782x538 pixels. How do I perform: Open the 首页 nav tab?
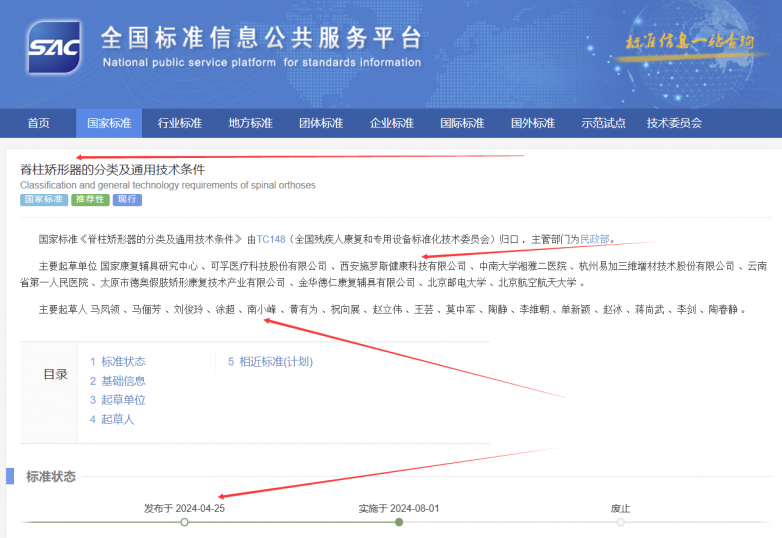tap(38, 123)
